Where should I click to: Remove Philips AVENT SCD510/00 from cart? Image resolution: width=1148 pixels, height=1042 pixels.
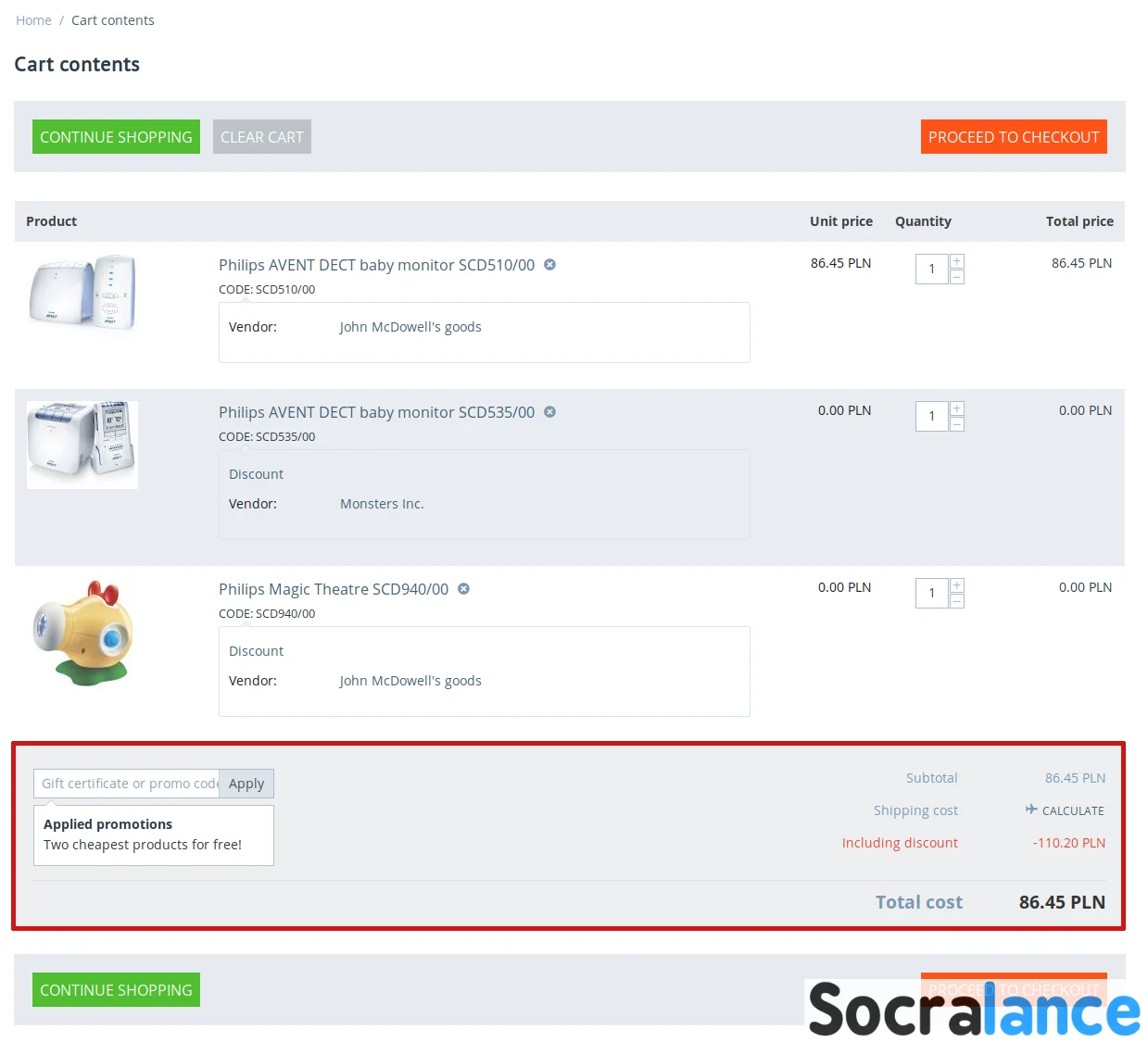point(549,265)
